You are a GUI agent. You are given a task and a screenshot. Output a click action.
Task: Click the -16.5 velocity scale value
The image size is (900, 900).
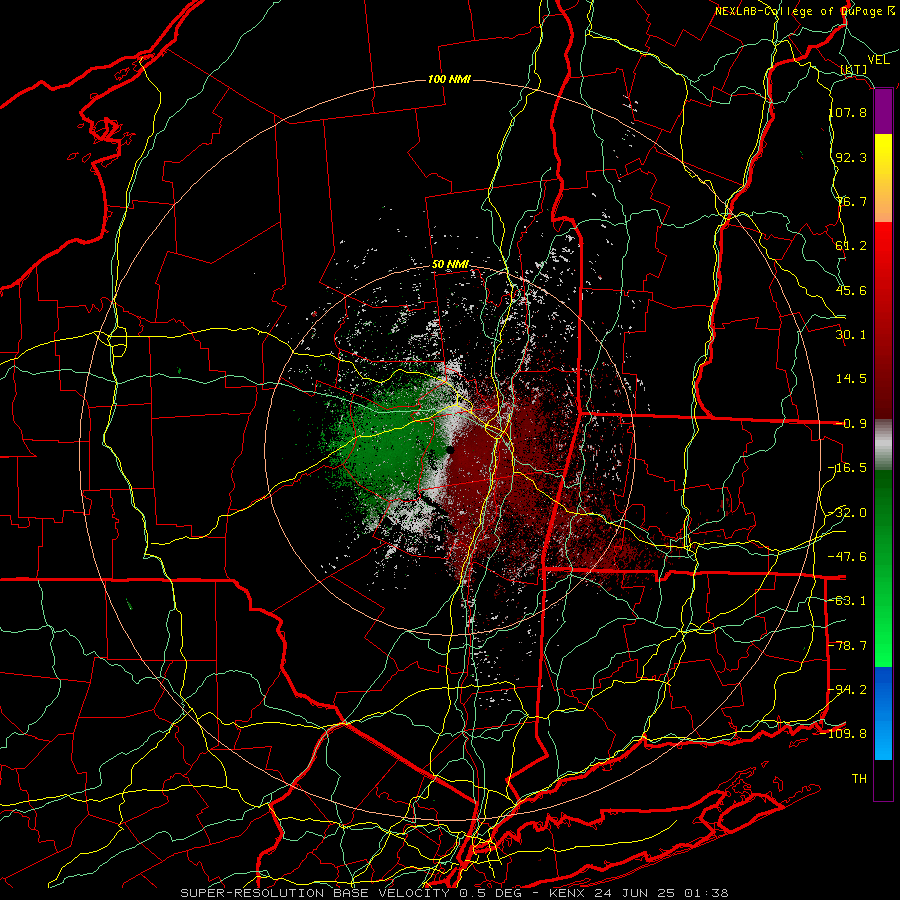click(x=848, y=468)
